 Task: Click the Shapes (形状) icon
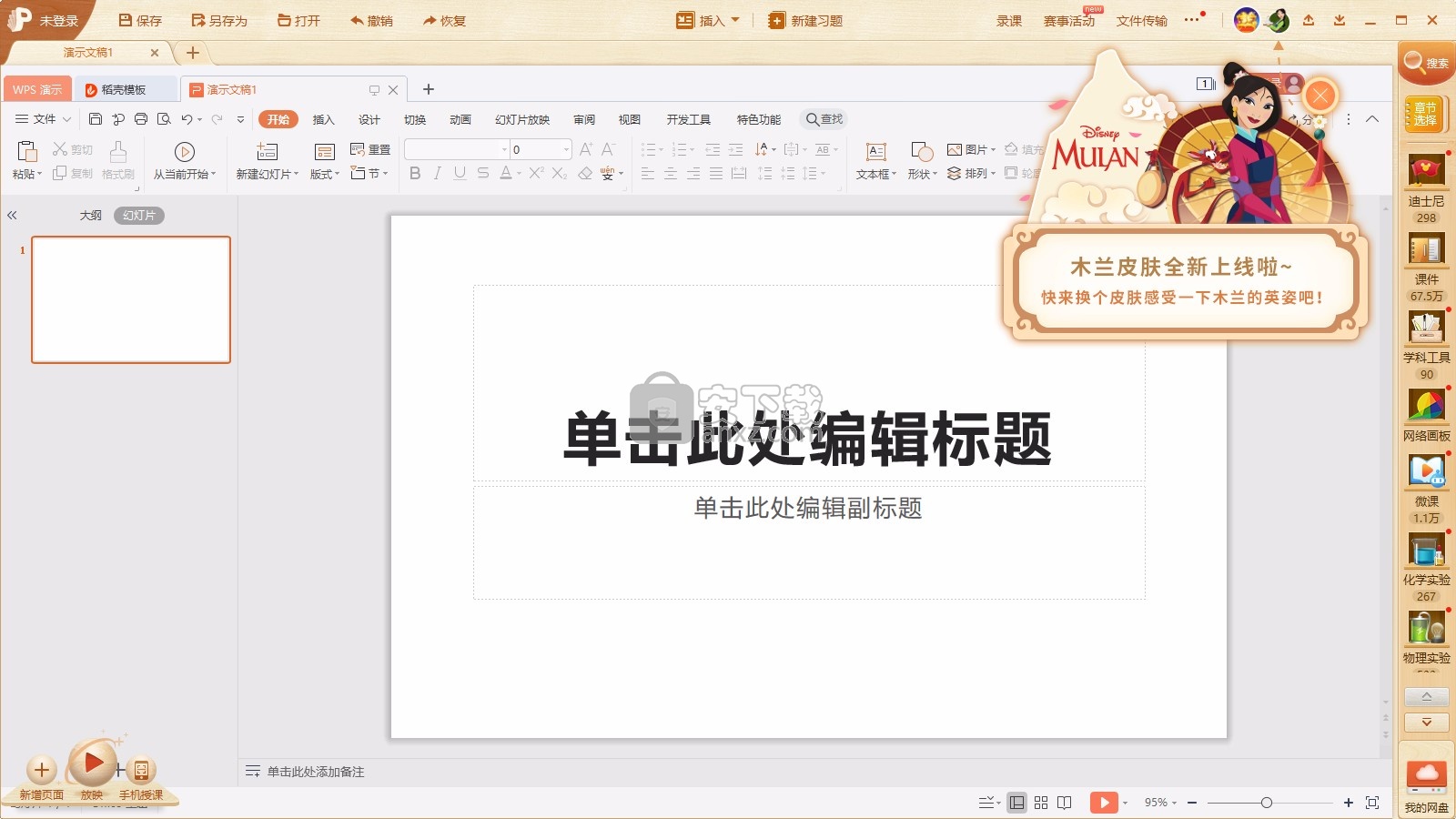point(922,152)
